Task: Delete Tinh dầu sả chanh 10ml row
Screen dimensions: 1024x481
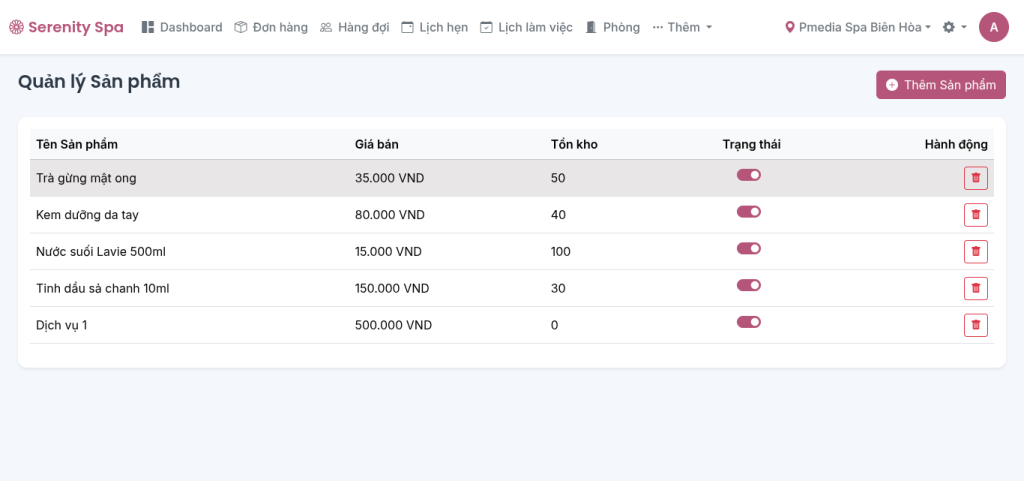Action: 975,288
